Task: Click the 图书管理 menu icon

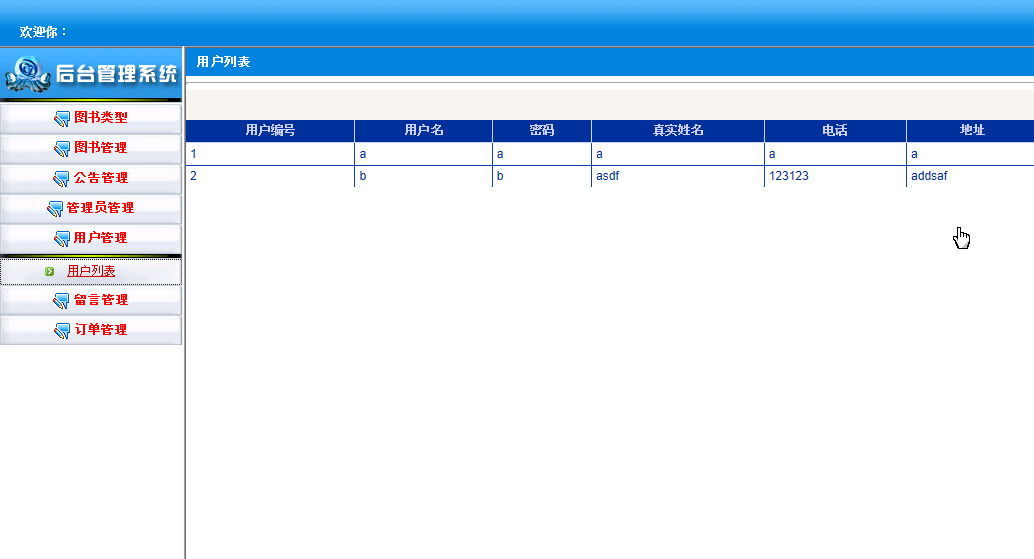Action: [61, 149]
